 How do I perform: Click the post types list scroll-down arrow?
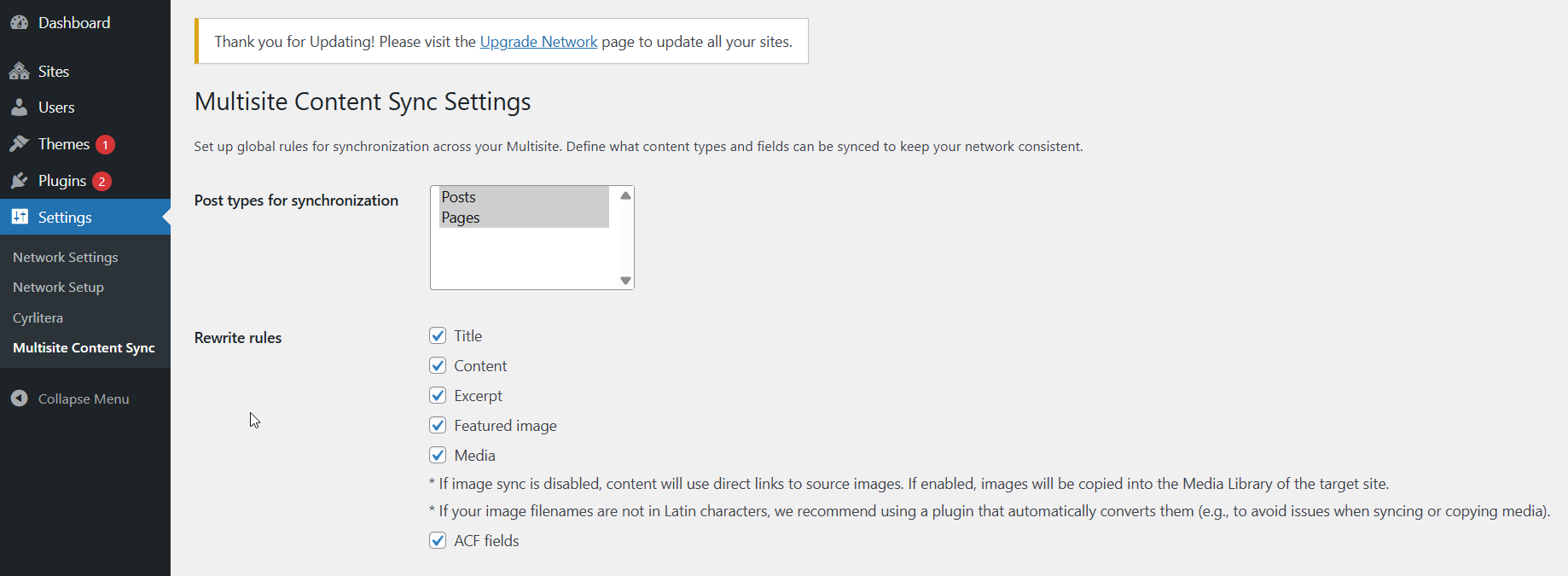(625, 280)
